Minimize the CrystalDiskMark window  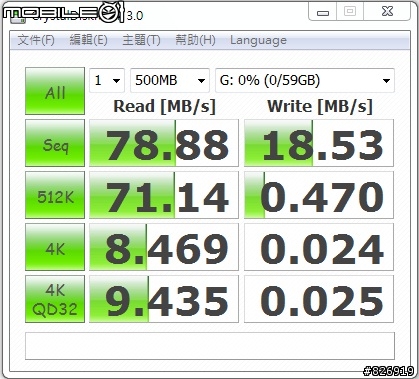click(x=323, y=12)
